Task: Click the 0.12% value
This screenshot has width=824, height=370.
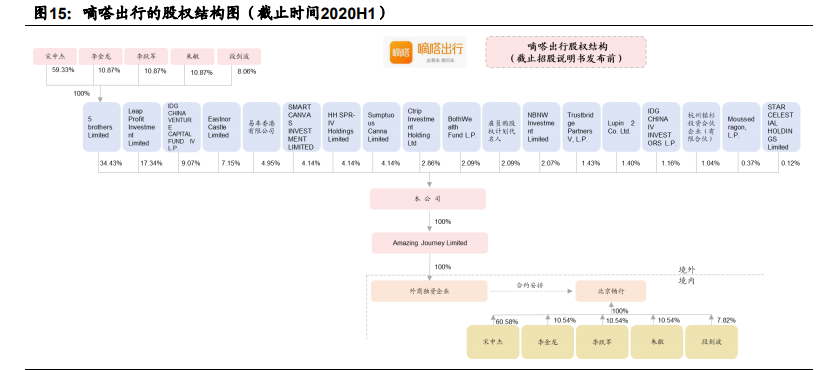Action: [x=790, y=163]
